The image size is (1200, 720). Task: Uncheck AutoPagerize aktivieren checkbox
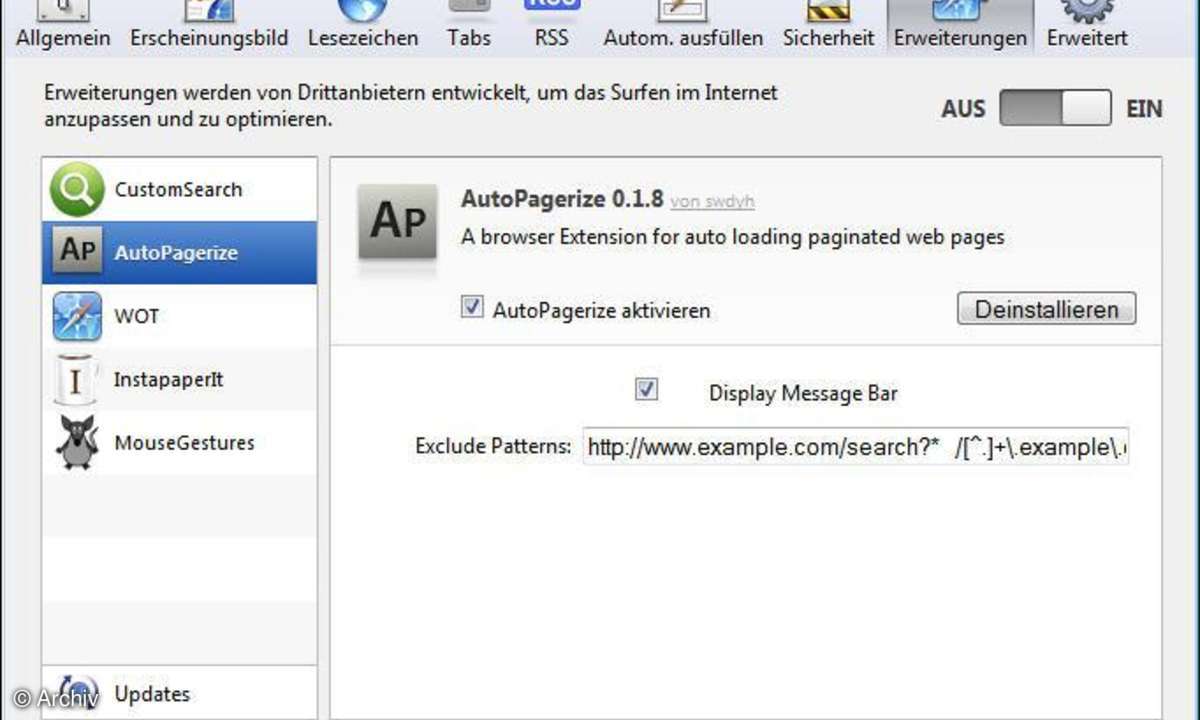tap(472, 308)
